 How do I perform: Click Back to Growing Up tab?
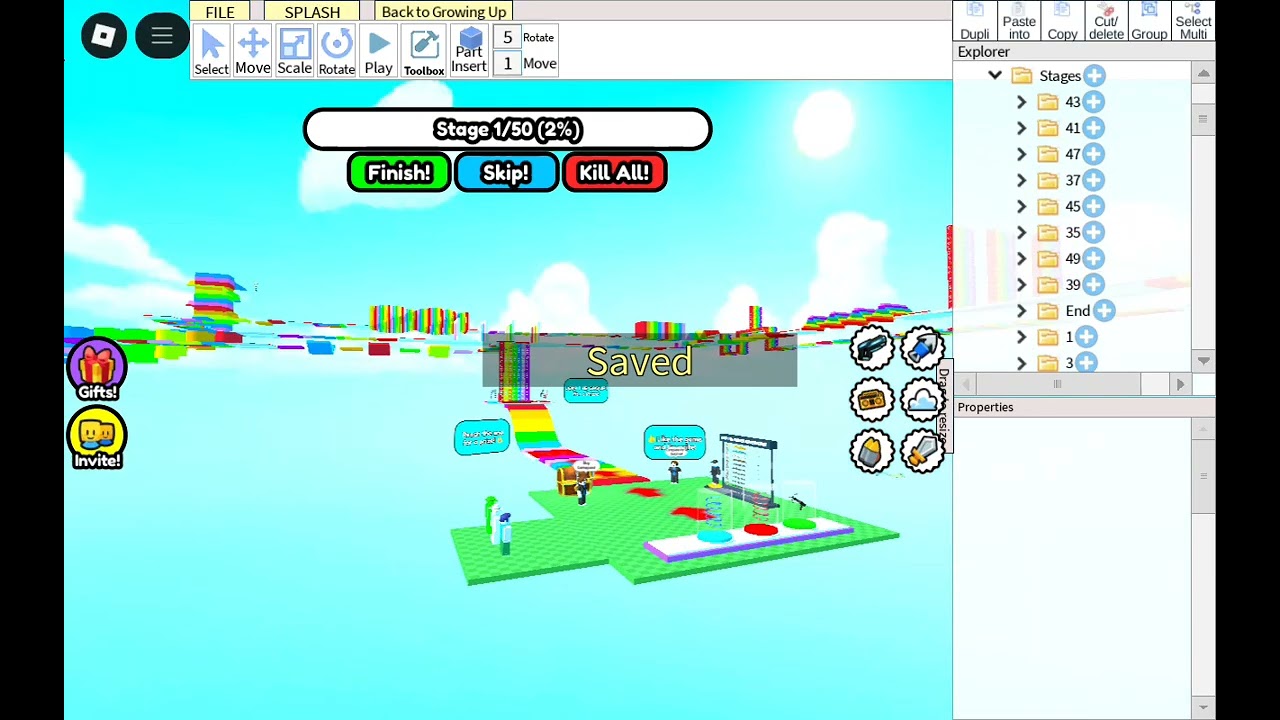[x=444, y=12]
